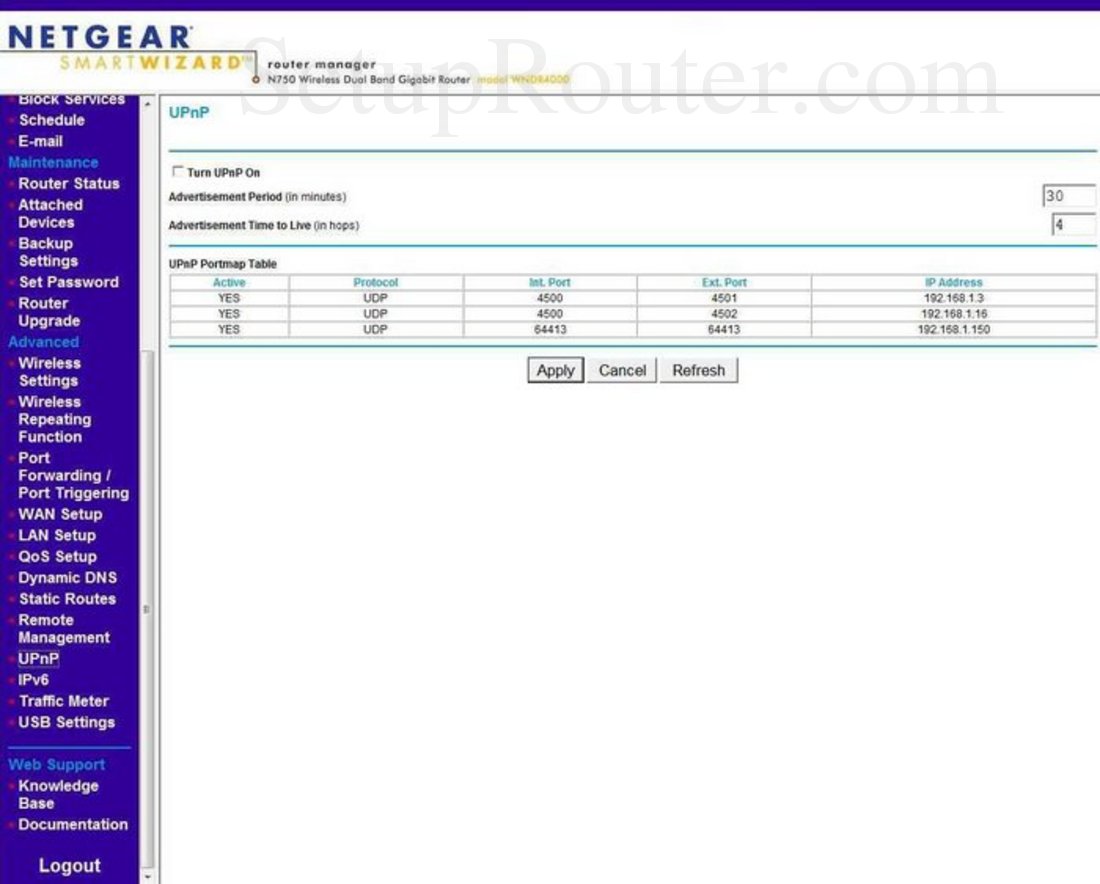1100x884 pixels.
Task: Enable the Turn UPnP On checkbox
Action: (x=179, y=171)
